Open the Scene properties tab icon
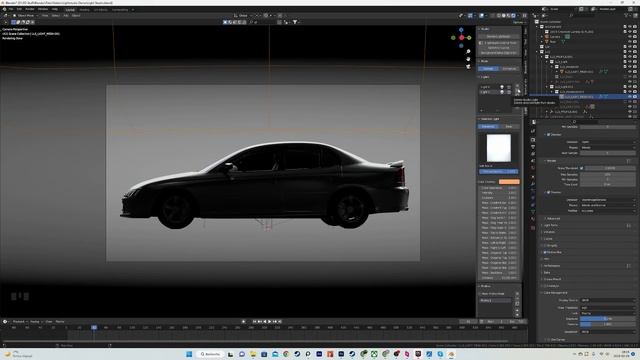This screenshot has width=640, height=360. pos(533,161)
